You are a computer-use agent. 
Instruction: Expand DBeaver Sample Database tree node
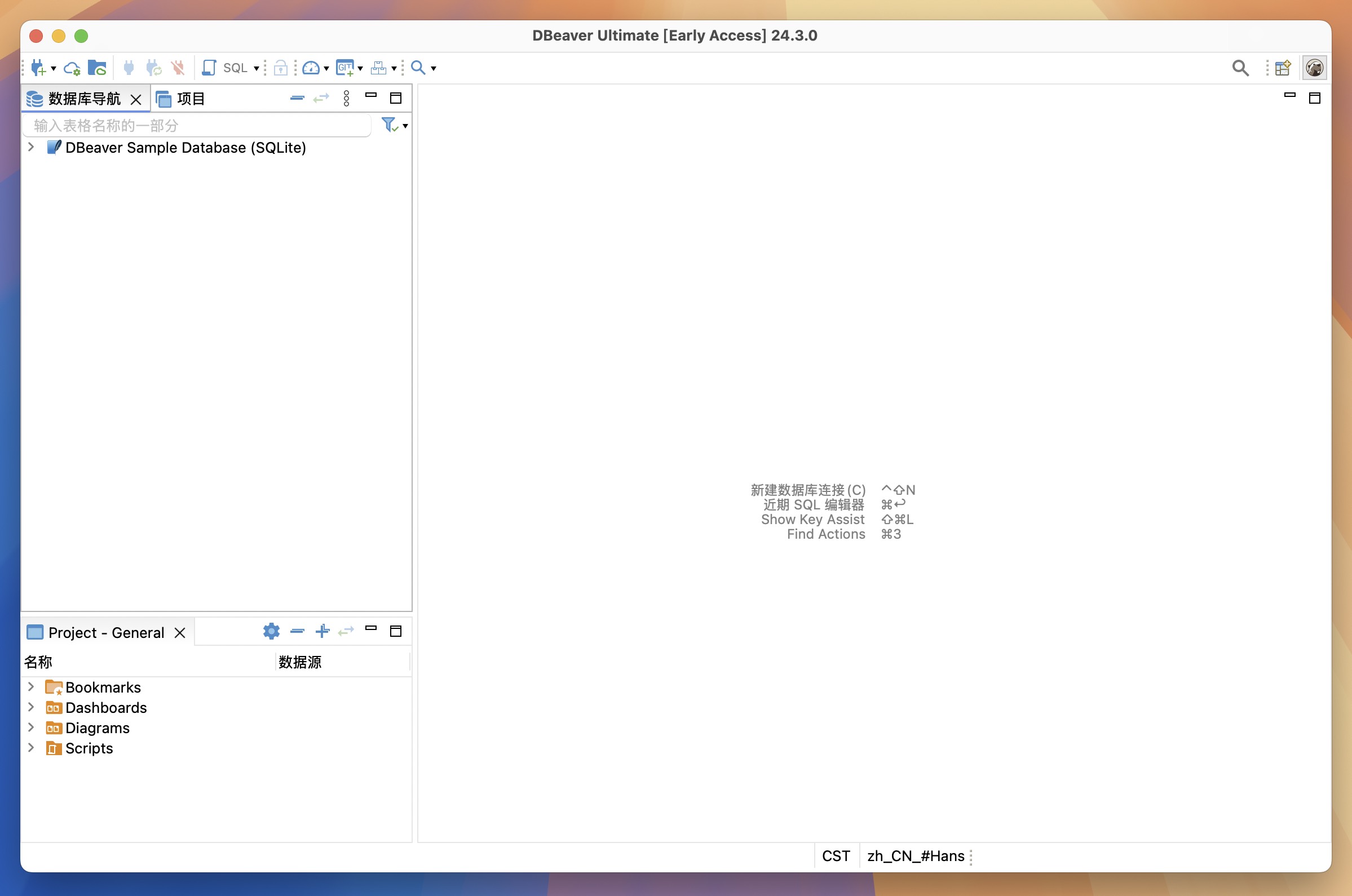coord(31,147)
